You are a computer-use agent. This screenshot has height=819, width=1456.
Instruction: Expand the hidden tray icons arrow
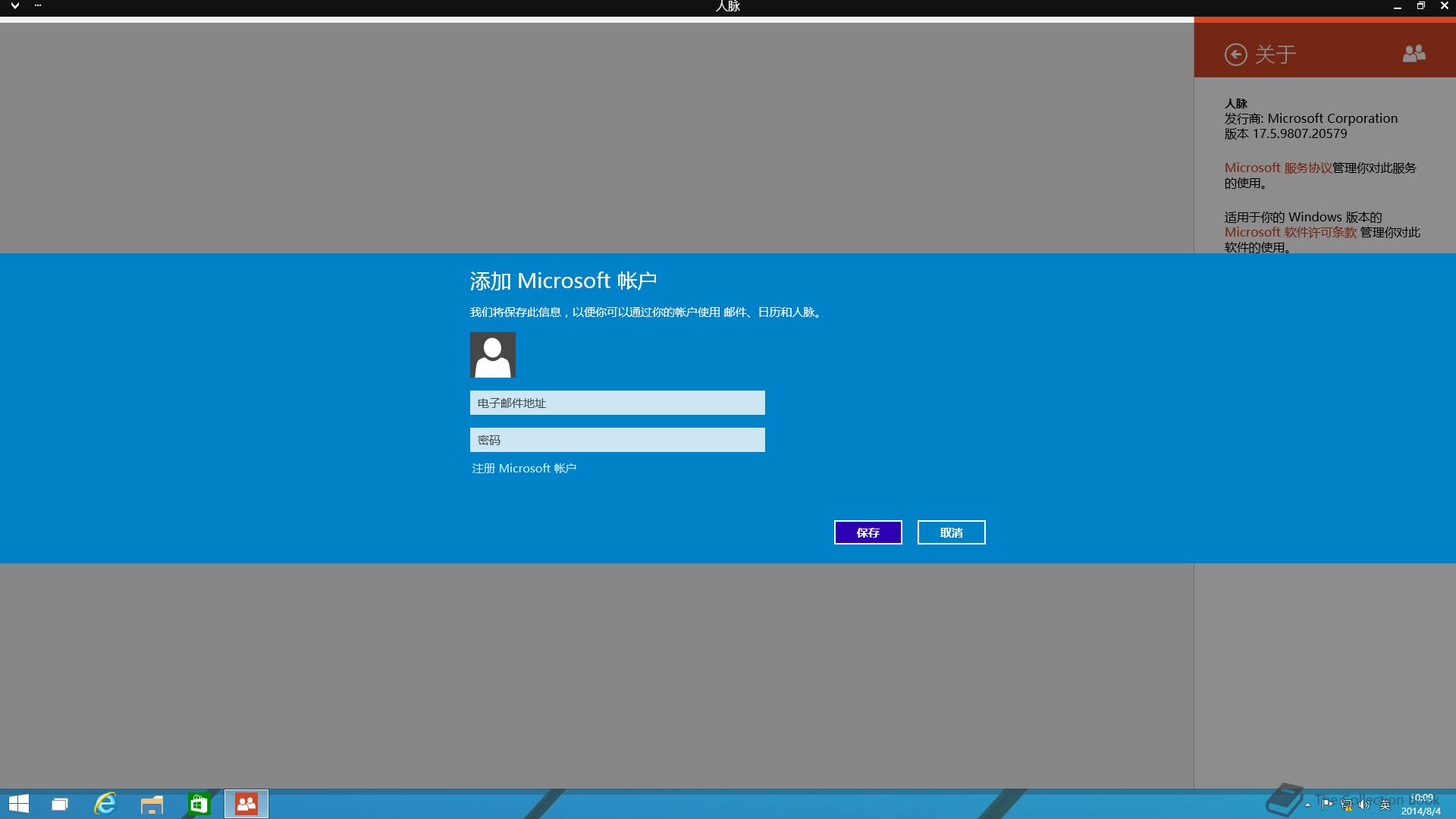1307,805
